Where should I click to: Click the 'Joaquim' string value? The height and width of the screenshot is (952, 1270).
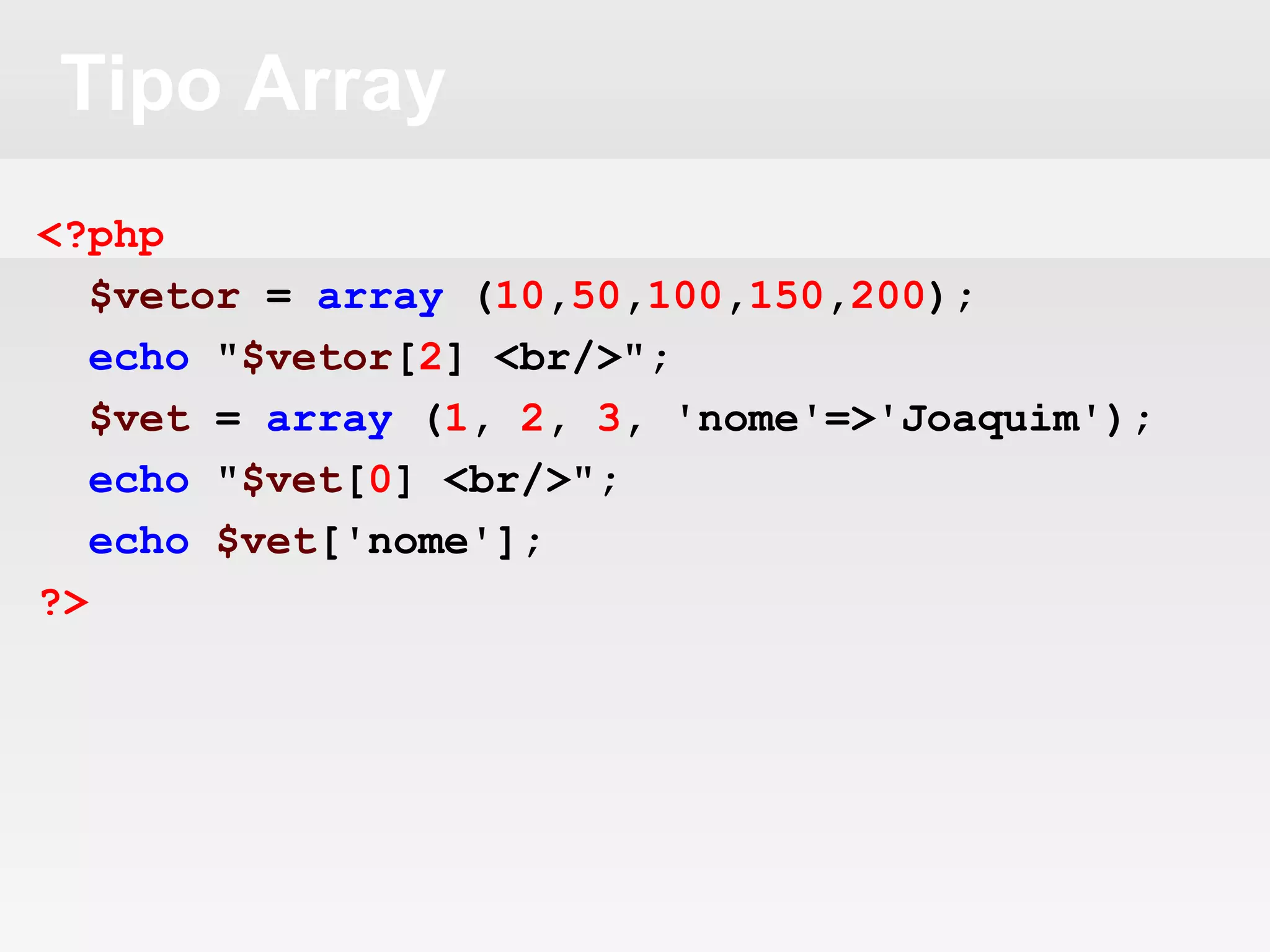pos(991,419)
